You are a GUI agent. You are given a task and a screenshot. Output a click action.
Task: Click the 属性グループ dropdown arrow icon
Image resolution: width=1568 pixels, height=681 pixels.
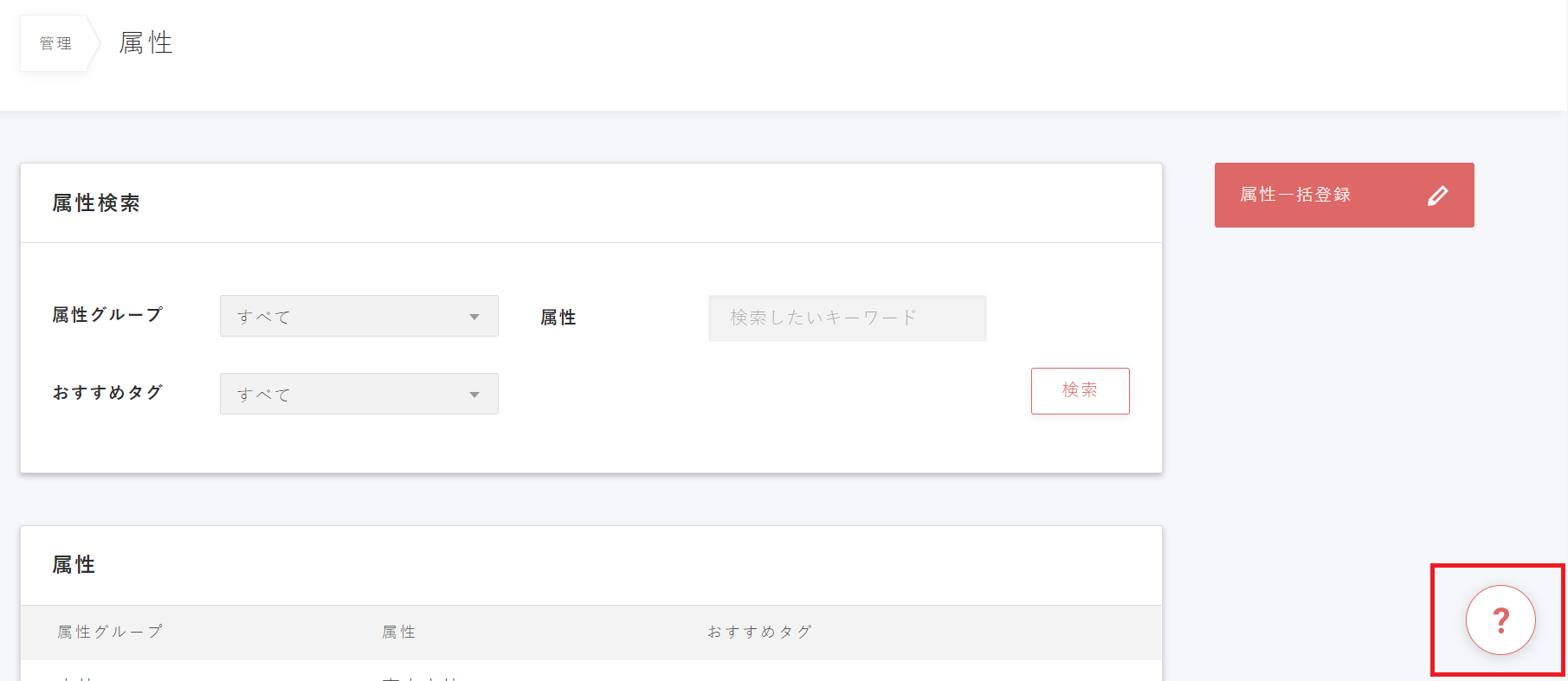(474, 317)
